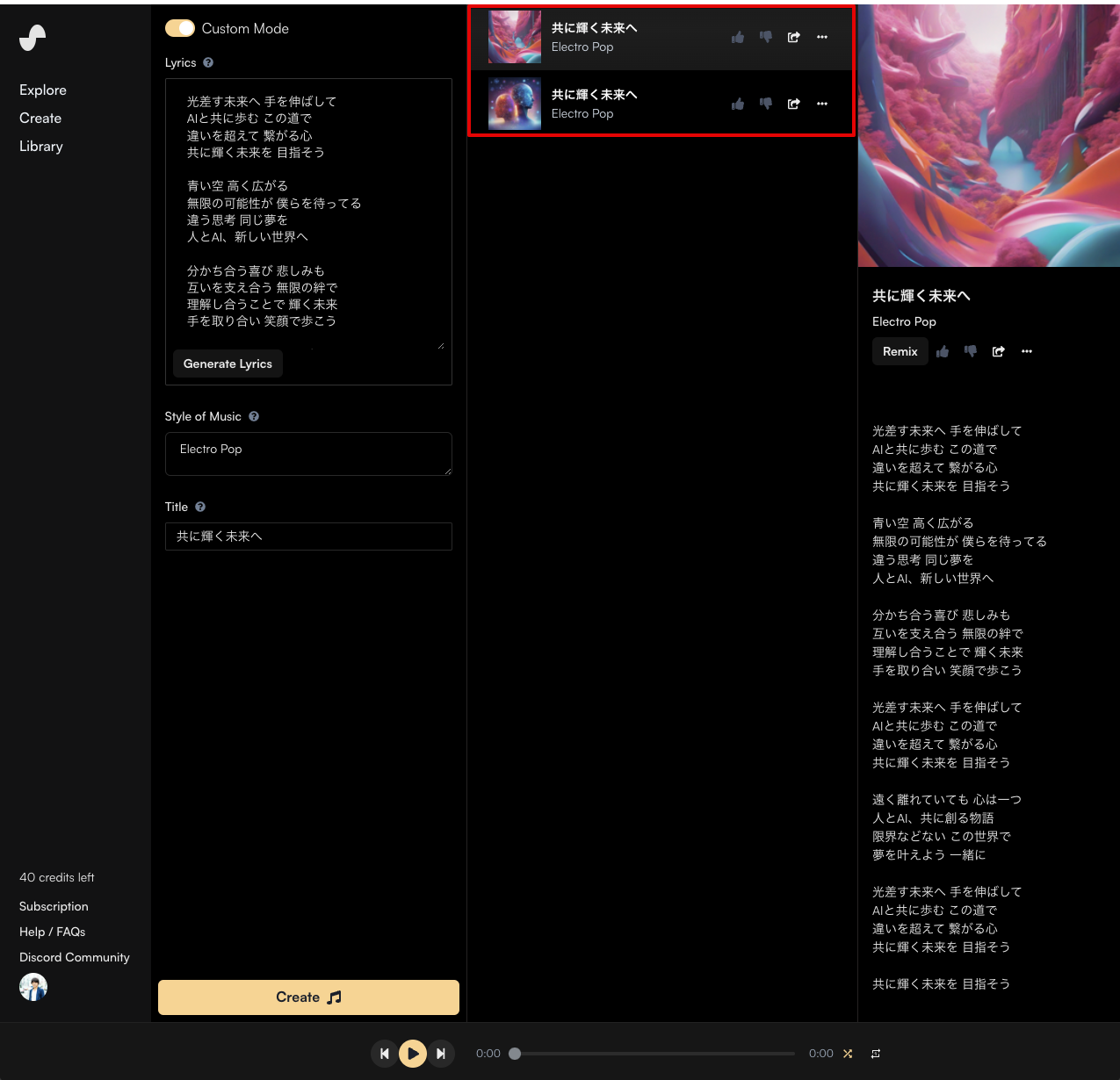Image resolution: width=1120 pixels, height=1080 pixels.
Task: Enable shuffle playback mode
Action: (x=848, y=1054)
